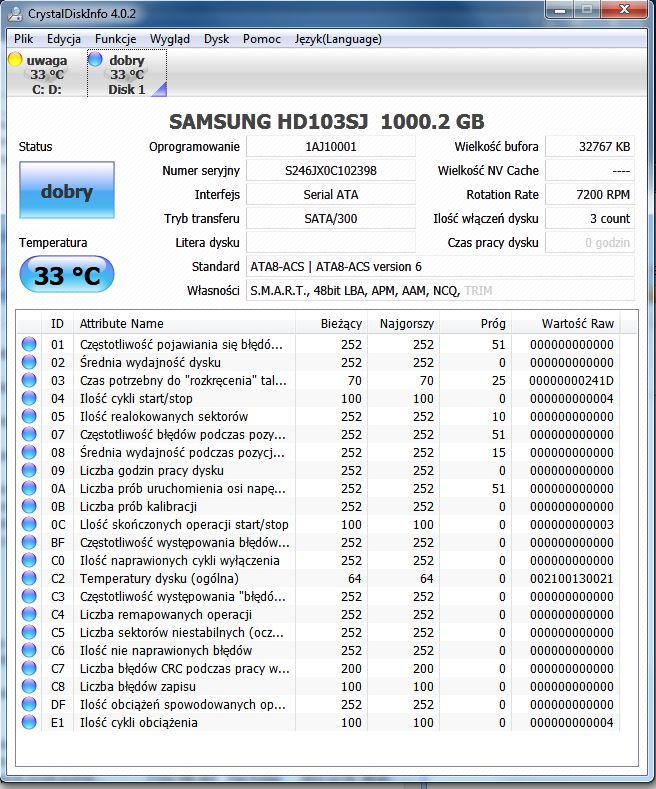
Task: Select the row Liczba godzin pracy dysku
Action: [319, 470]
